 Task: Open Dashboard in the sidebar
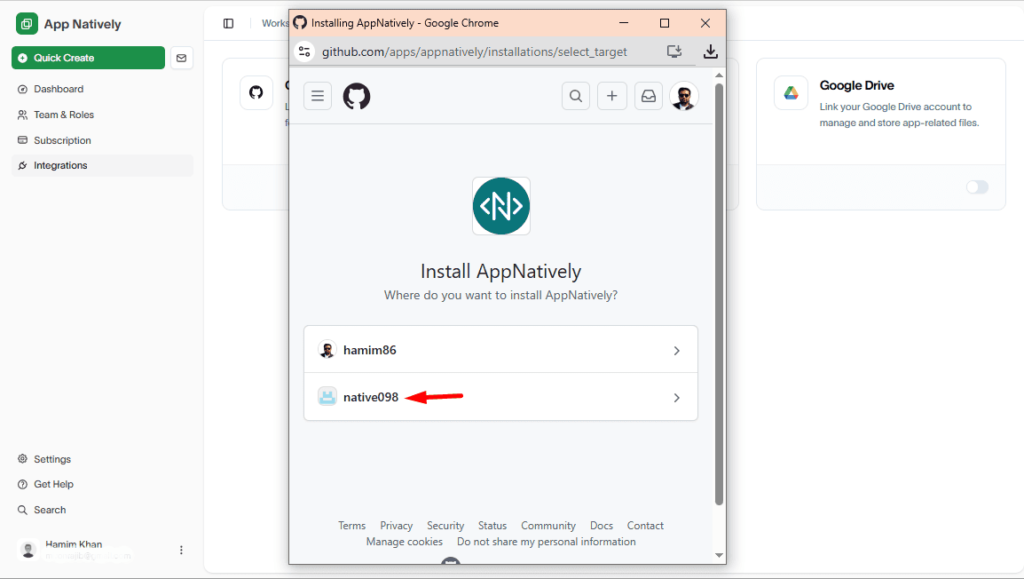[59, 89]
